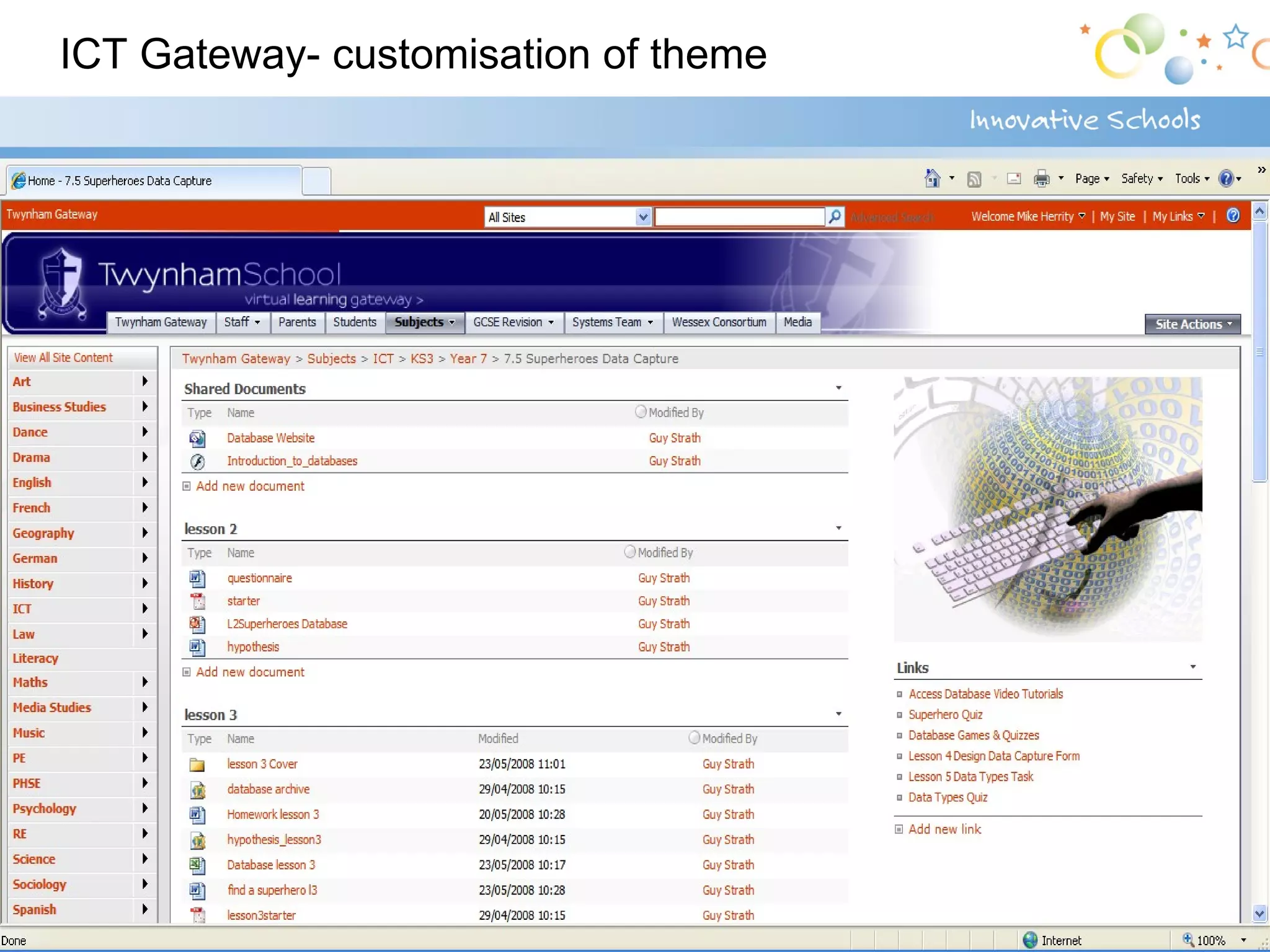Open Welcome Mike Herrity user menu
Viewport: 1270px width, 952px height.
pyautogui.click(x=1028, y=216)
